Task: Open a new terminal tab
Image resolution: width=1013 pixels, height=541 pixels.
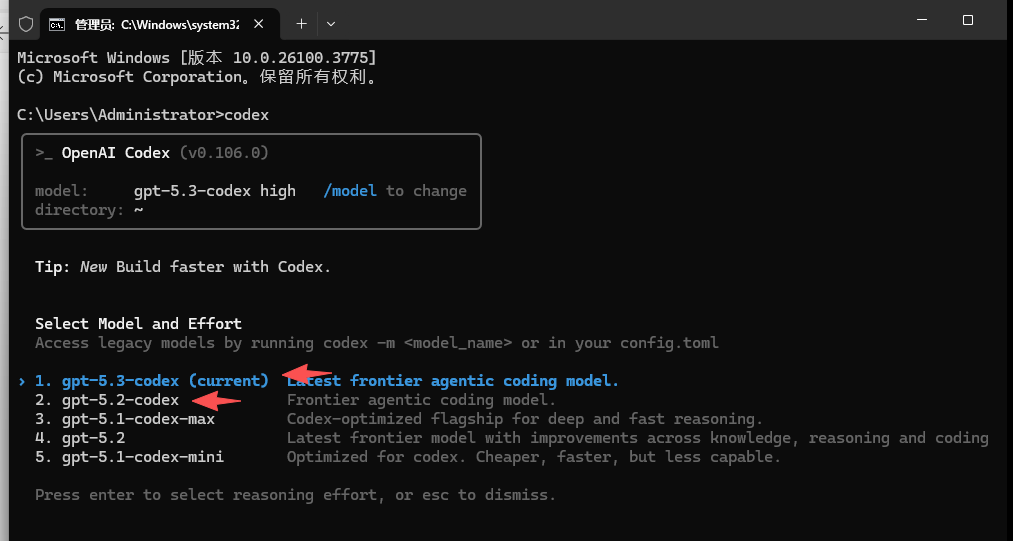Action: point(301,23)
